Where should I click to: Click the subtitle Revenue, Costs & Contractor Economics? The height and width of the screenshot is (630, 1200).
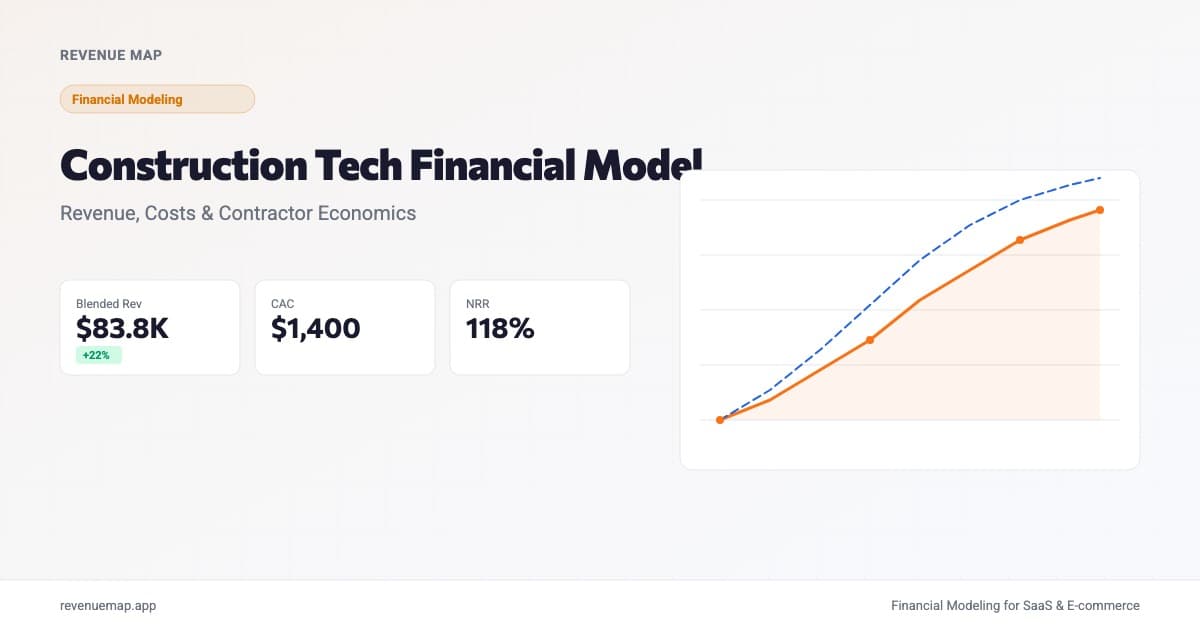[238, 213]
